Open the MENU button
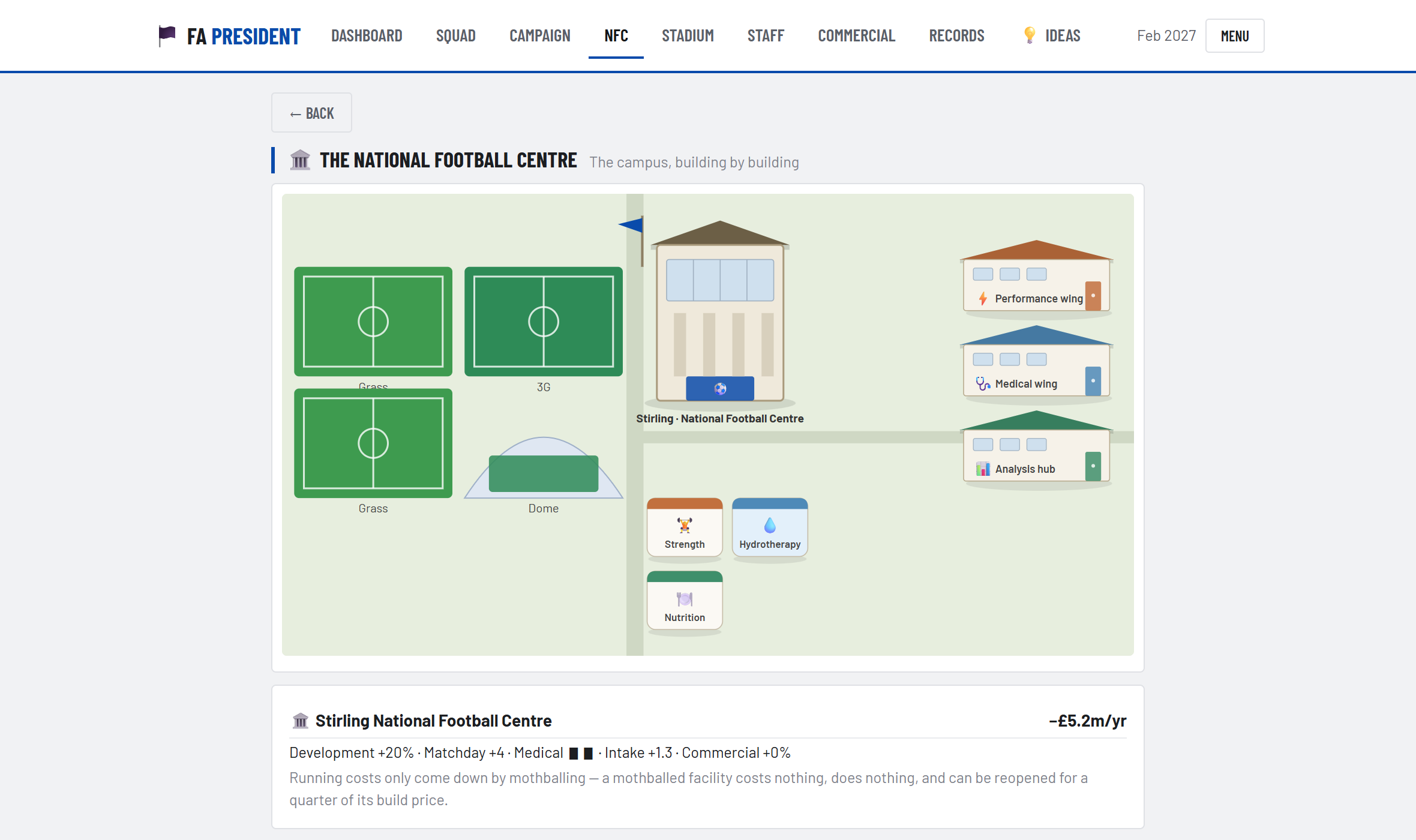Viewport: 1416px width, 840px height. click(x=1235, y=36)
